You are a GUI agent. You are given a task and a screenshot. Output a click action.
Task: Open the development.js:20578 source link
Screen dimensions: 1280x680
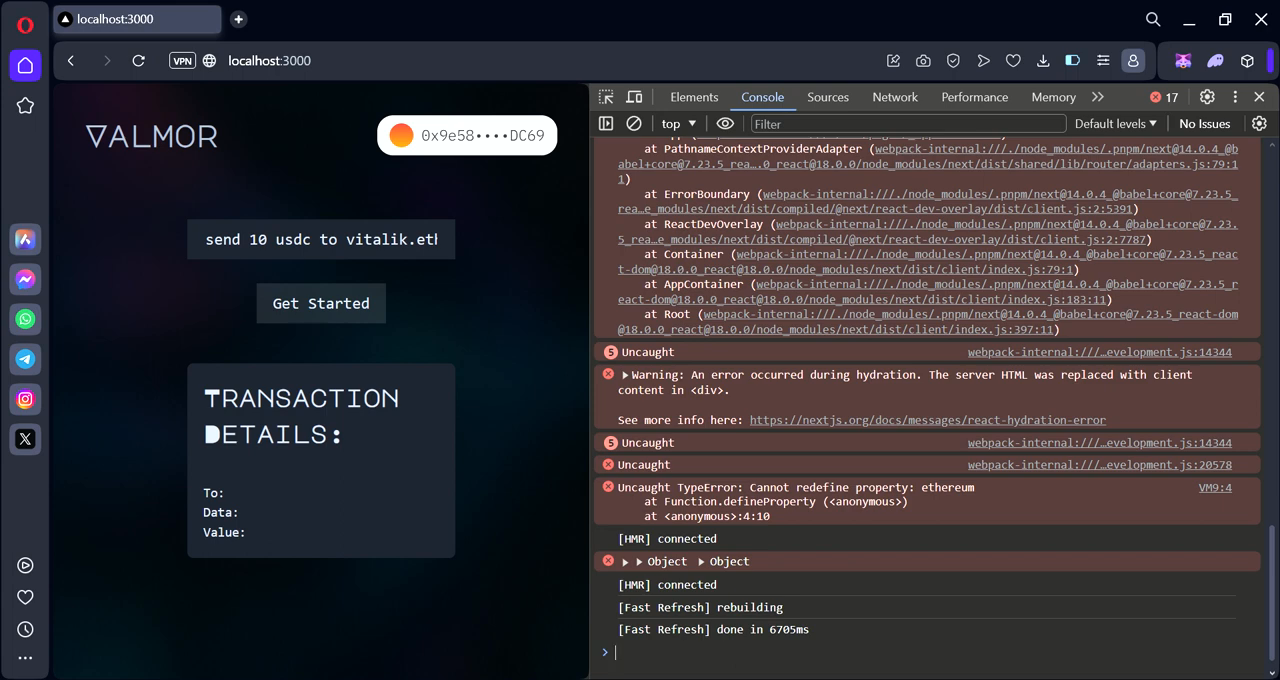coord(1100,465)
